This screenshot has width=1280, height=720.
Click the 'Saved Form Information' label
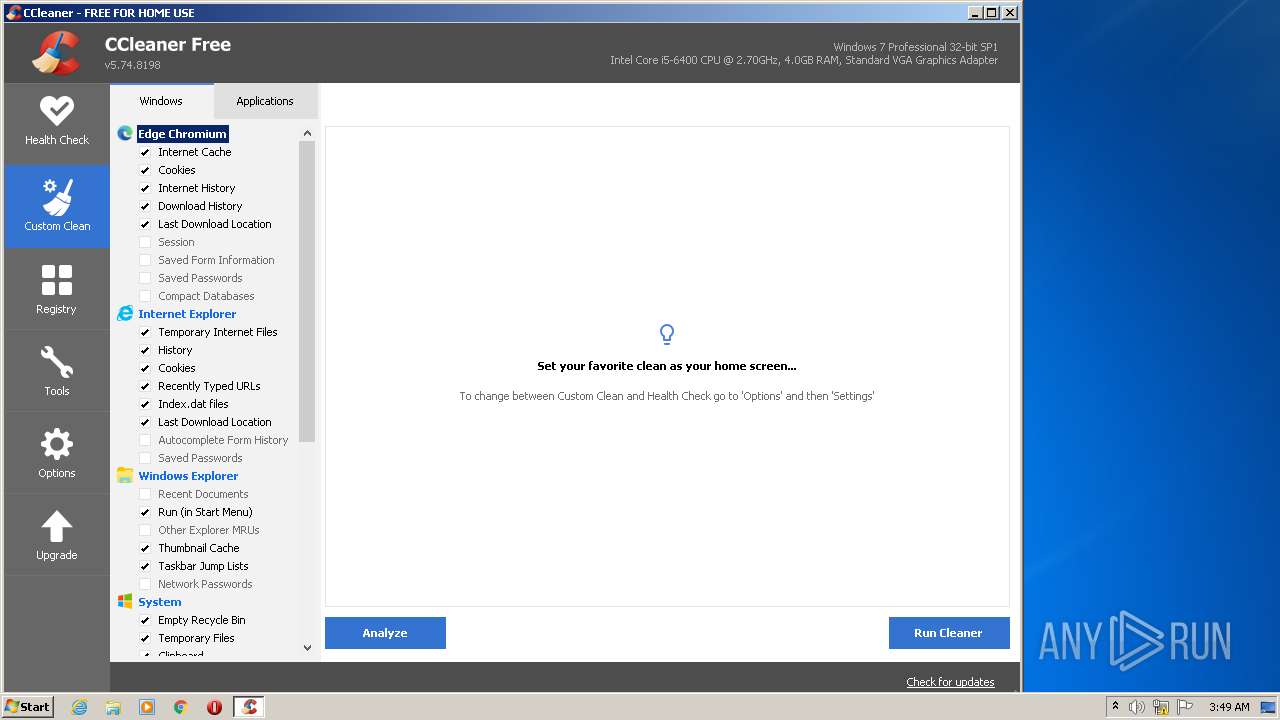click(216, 260)
